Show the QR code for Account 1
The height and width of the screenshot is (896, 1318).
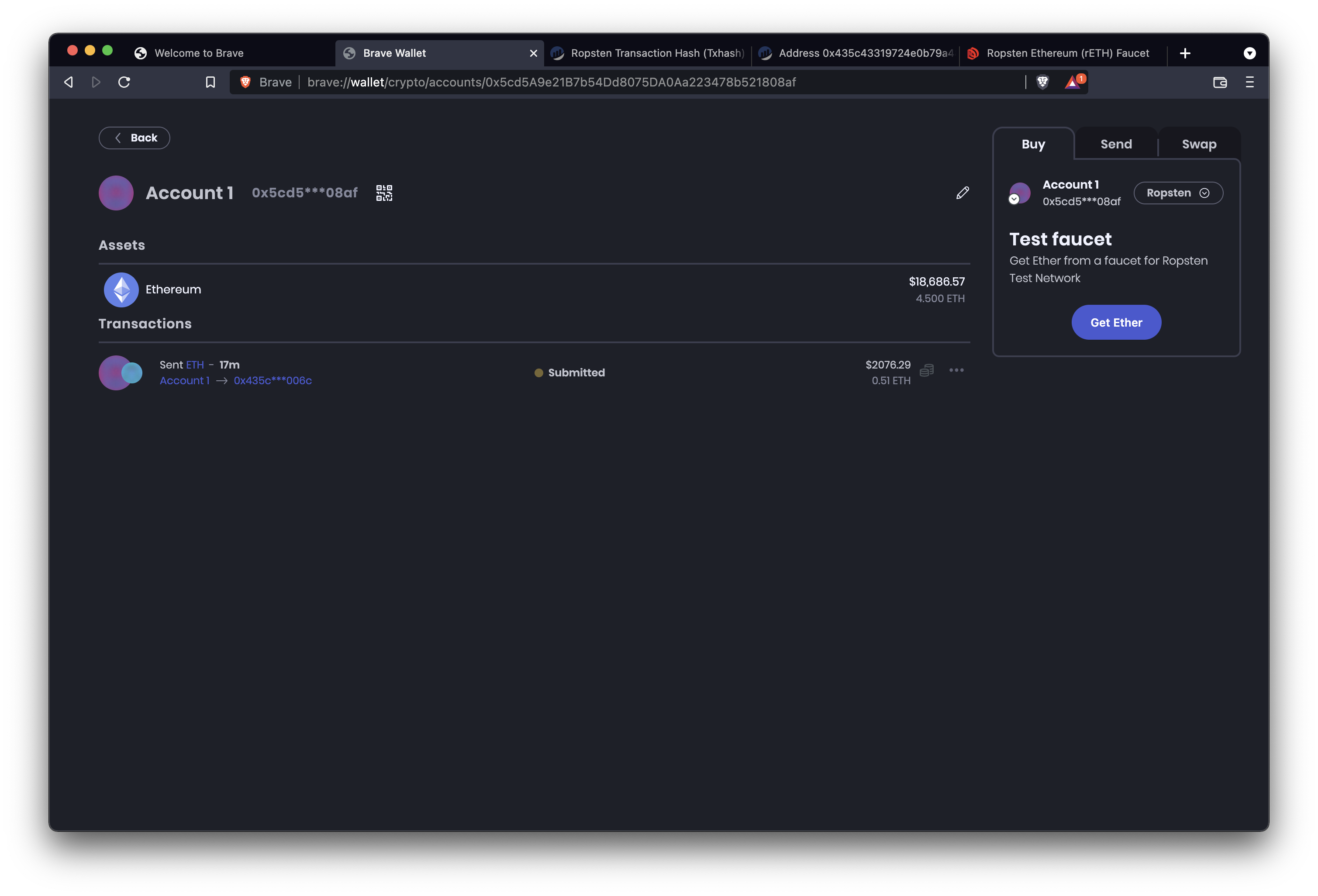click(384, 193)
